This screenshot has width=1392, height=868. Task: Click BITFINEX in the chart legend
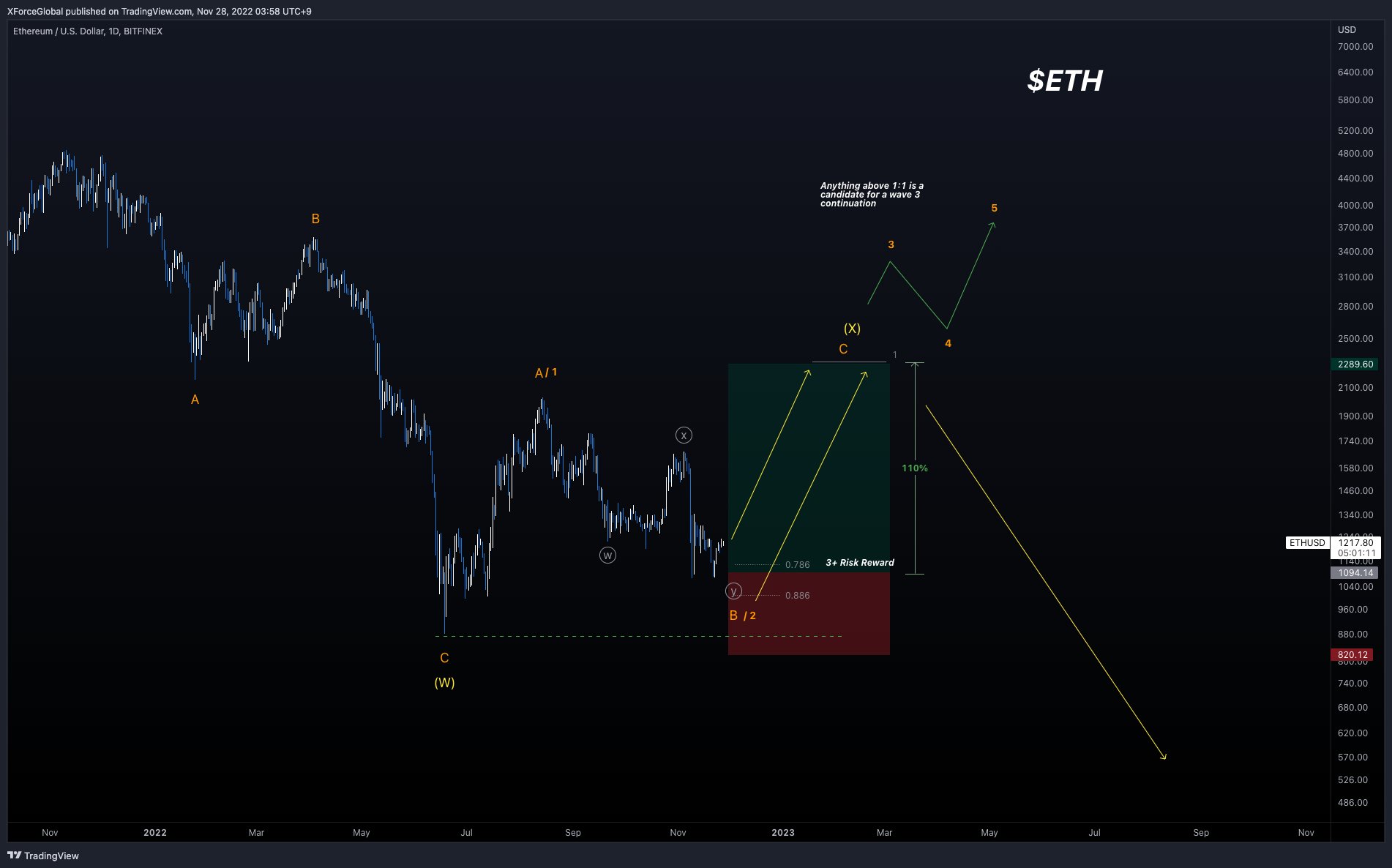point(143,31)
